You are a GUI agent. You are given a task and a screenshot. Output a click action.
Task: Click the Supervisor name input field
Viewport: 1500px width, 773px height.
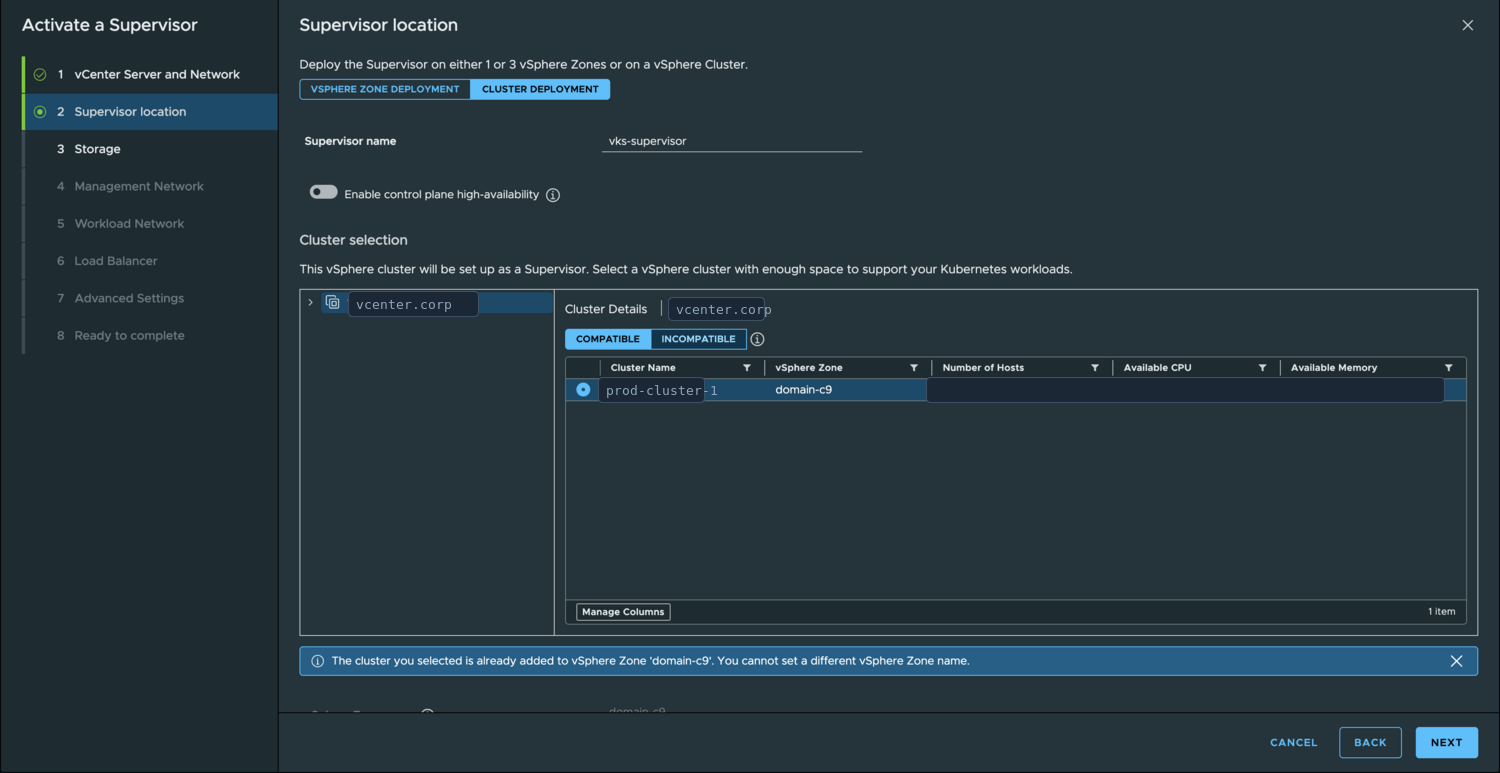pos(732,141)
